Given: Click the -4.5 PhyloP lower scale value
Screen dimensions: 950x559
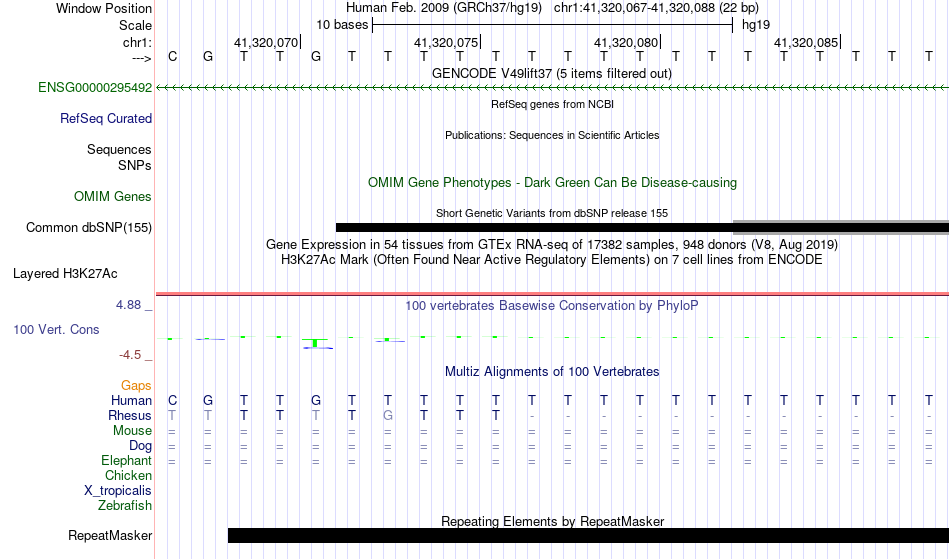Looking at the screenshot, I should pyautogui.click(x=130, y=355).
